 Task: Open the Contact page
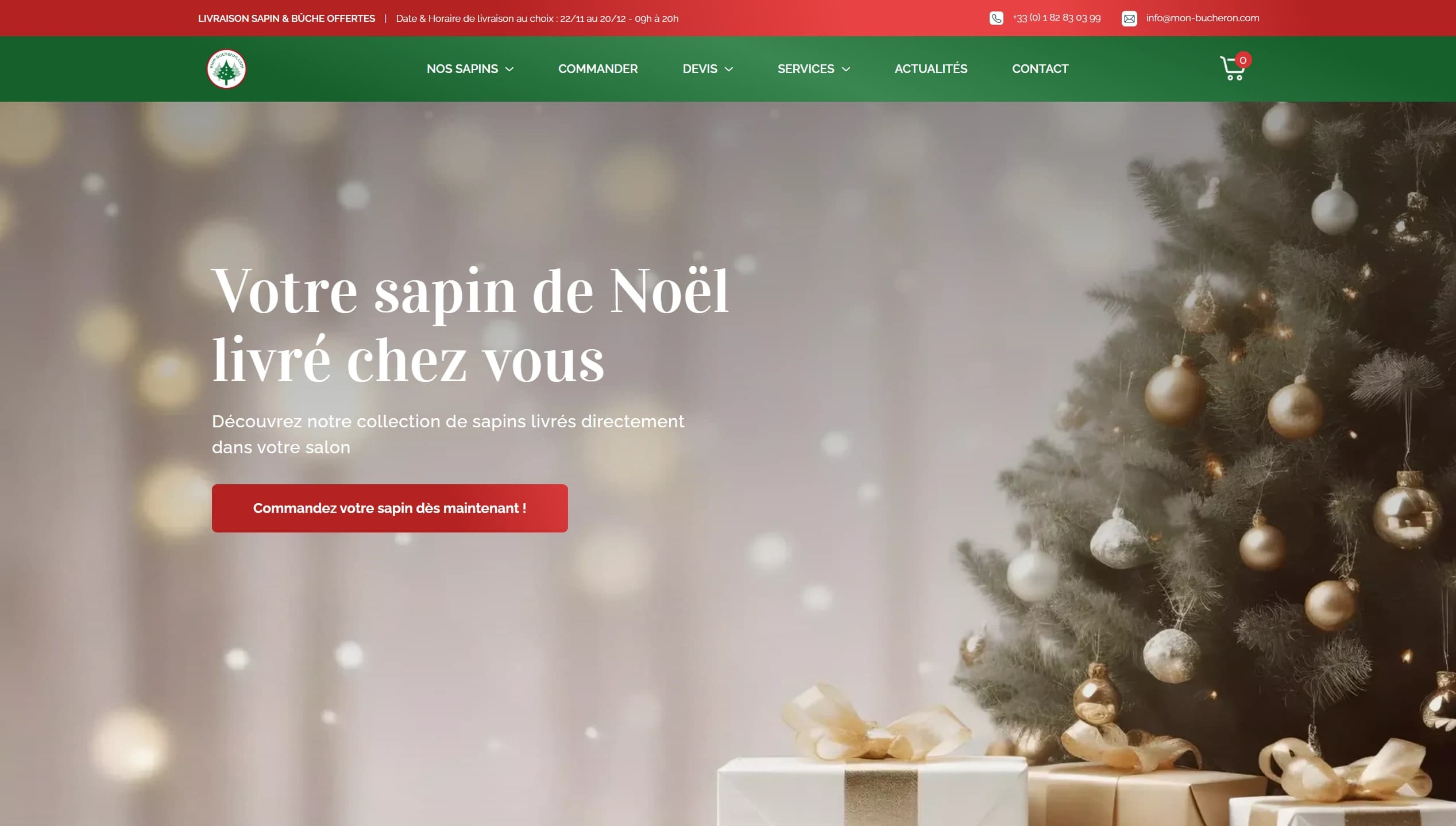tap(1040, 69)
